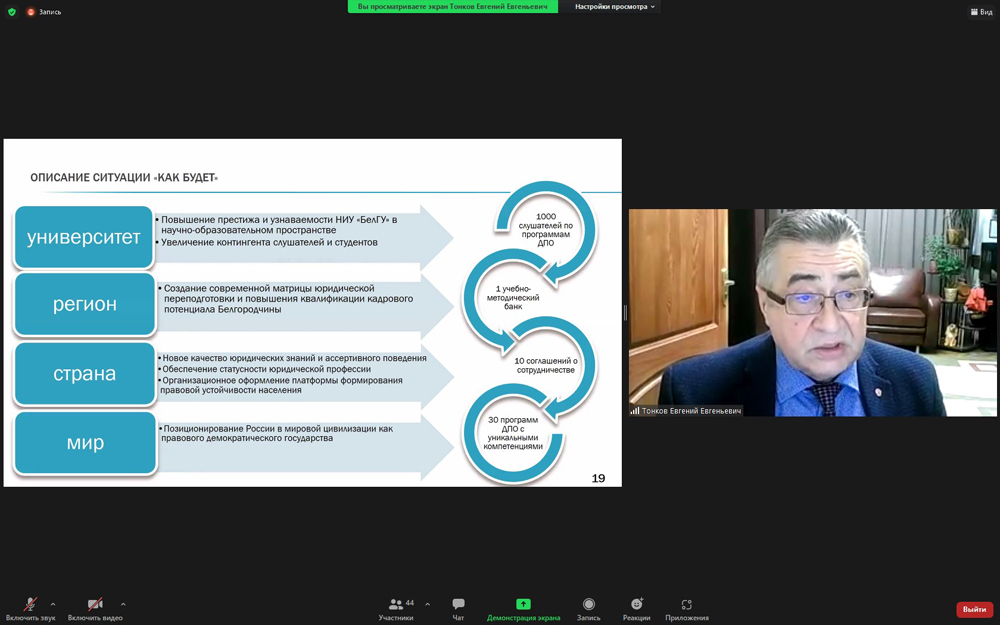Click signal strength icon beside speaker's name

pos(635,411)
